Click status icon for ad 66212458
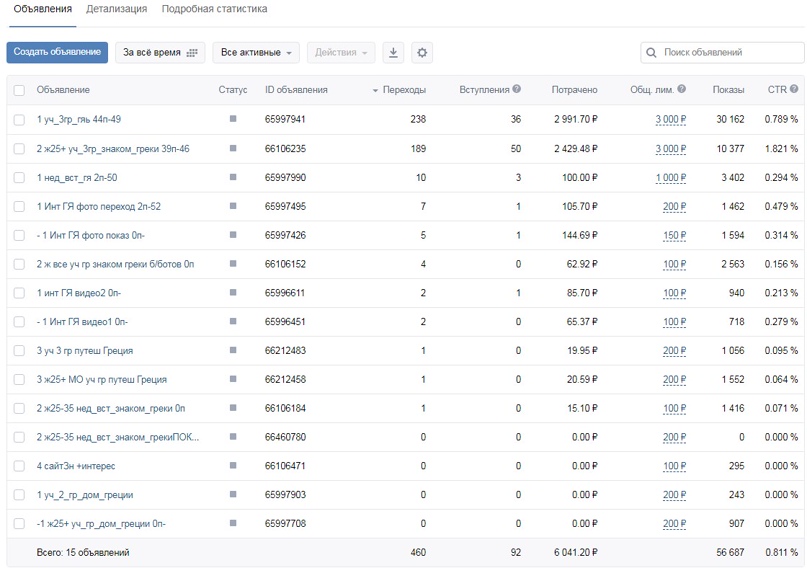 coord(233,379)
